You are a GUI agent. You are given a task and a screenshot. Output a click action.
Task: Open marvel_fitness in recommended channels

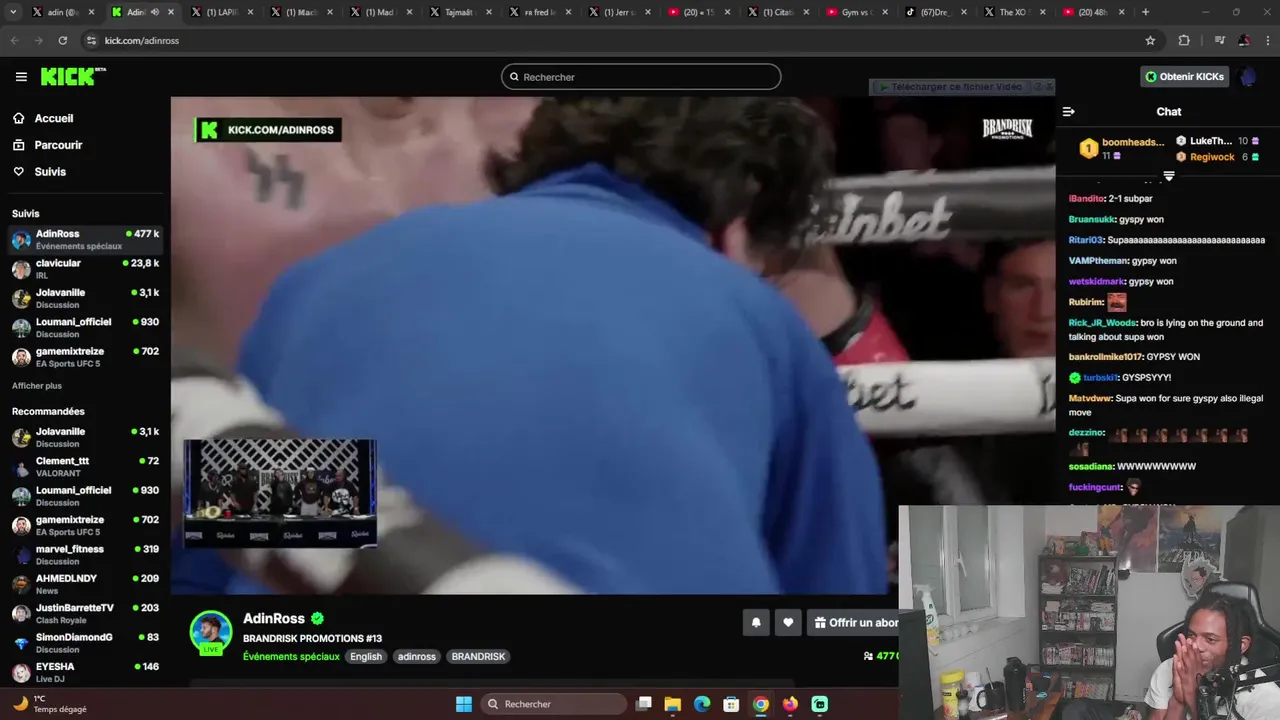point(85,555)
